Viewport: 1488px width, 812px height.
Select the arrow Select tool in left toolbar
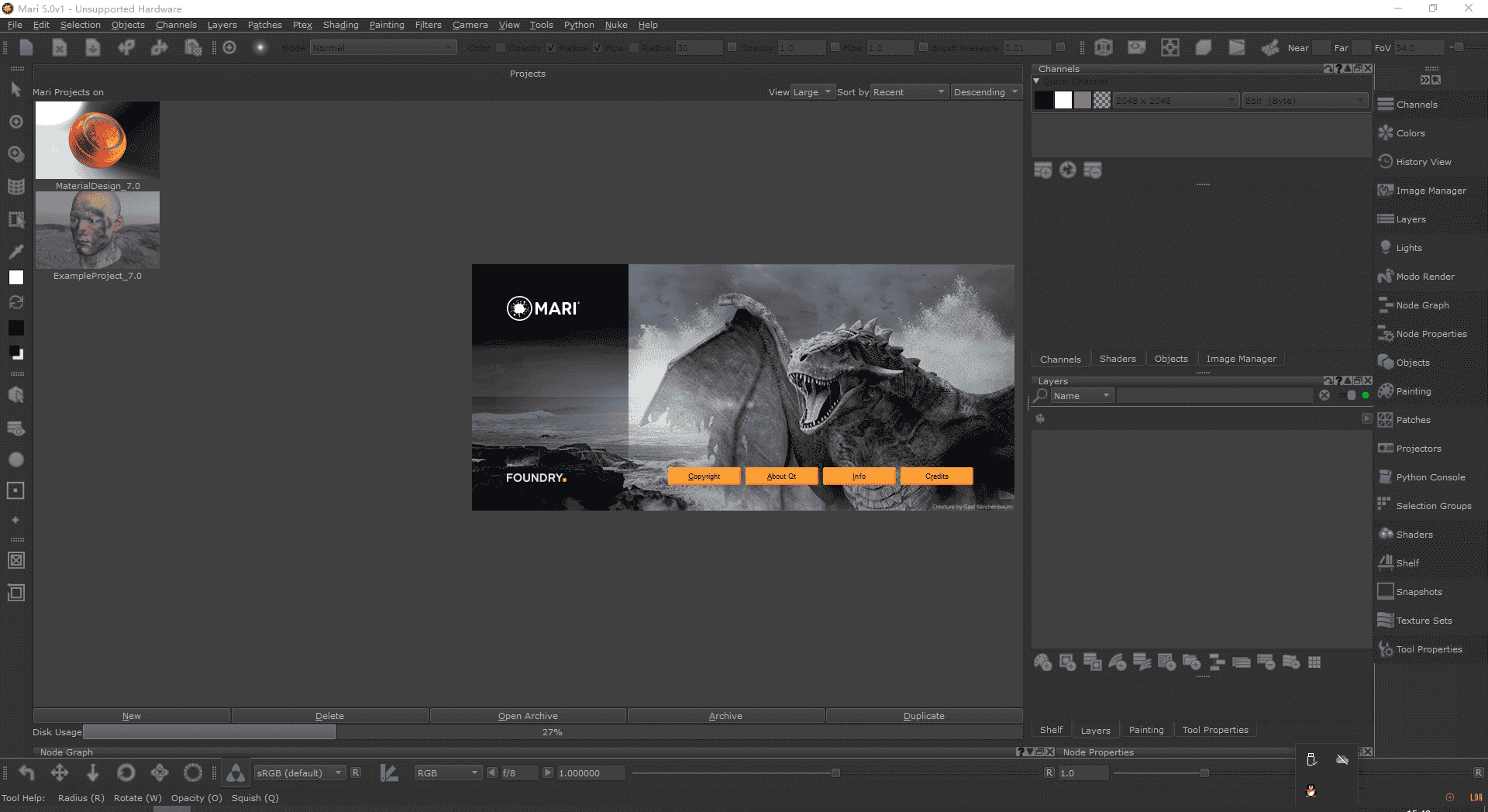click(x=15, y=90)
